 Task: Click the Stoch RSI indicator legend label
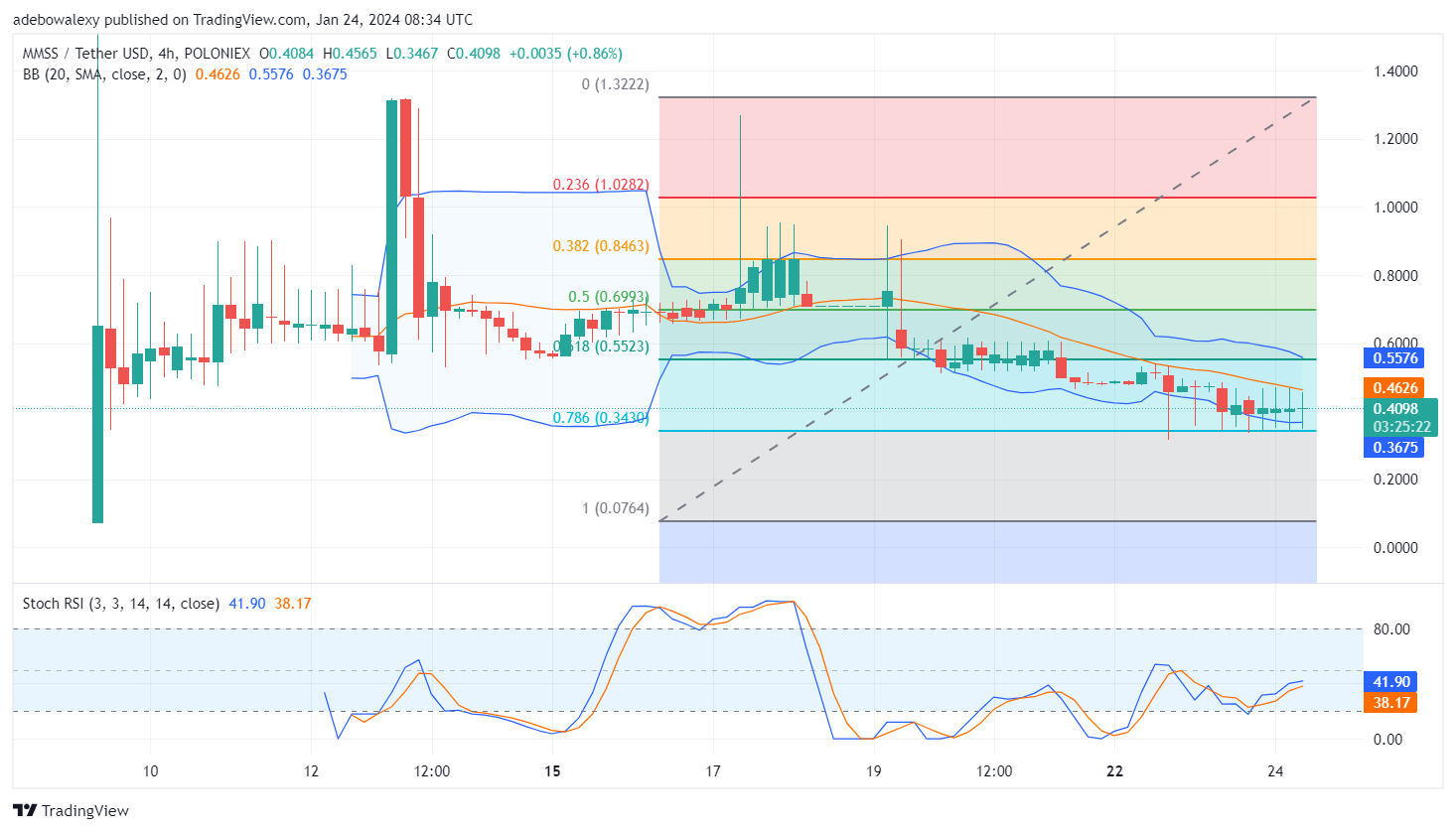120,604
